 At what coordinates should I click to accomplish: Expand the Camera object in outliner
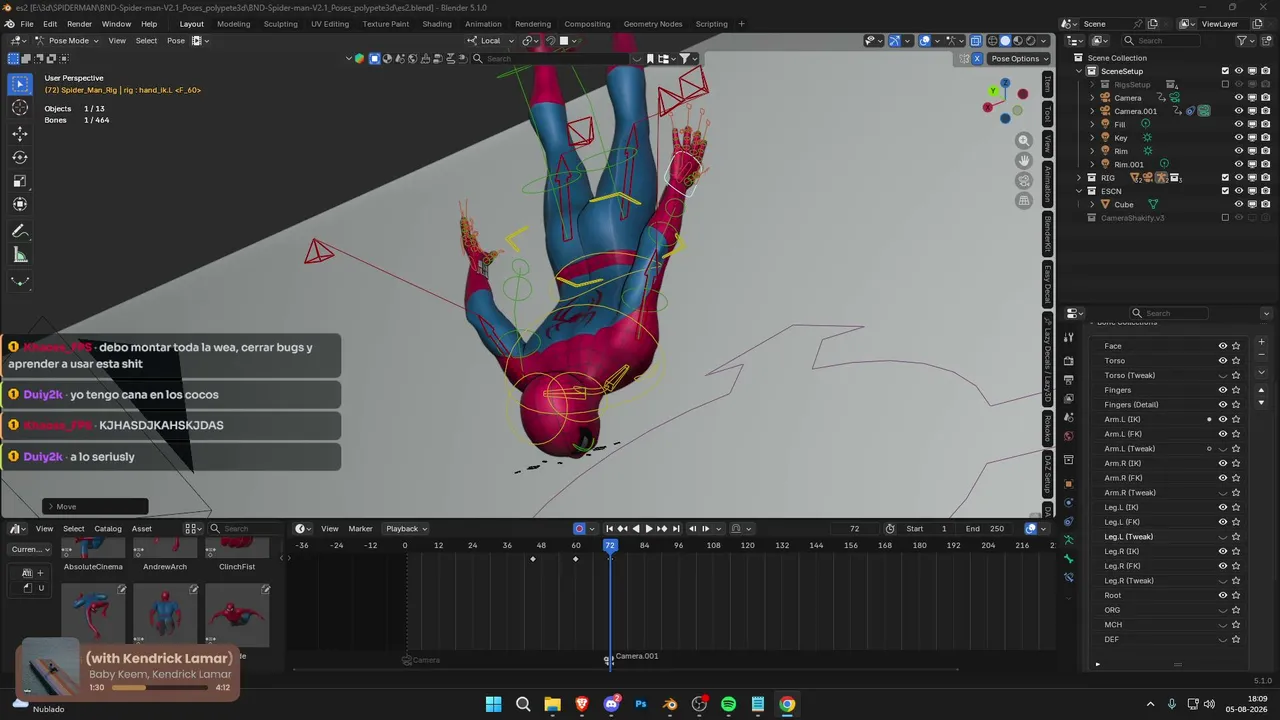[1092, 98]
